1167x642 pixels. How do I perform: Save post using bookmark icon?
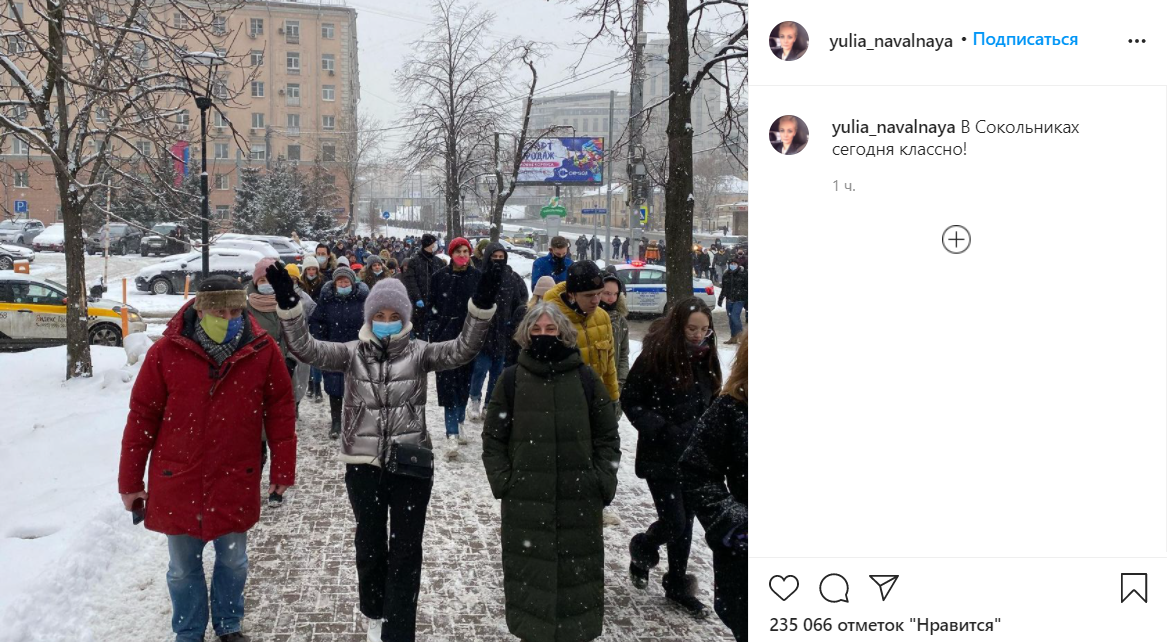tap(1134, 588)
